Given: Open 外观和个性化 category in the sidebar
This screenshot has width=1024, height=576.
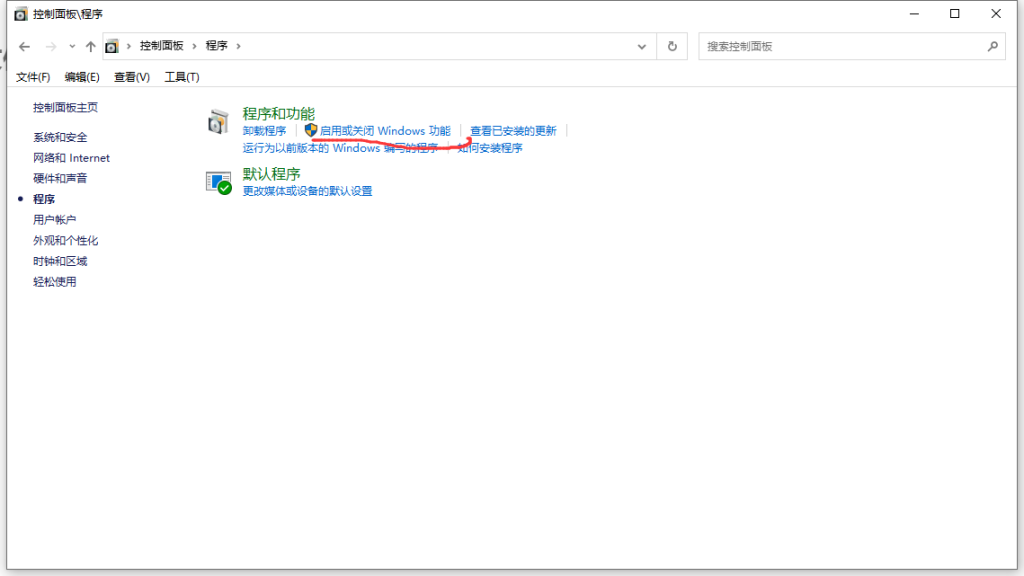Looking at the screenshot, I should (x=65, y=241).
